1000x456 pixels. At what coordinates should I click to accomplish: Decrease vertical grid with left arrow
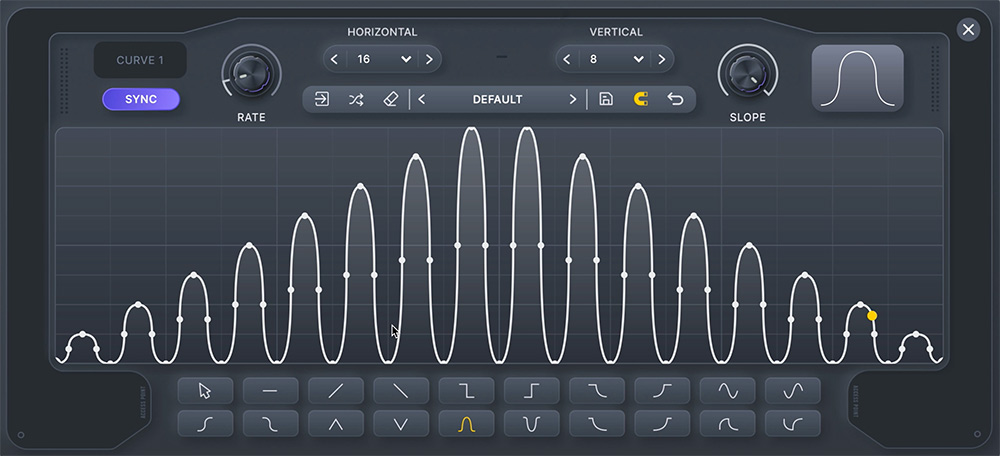(x=566, y=59)
